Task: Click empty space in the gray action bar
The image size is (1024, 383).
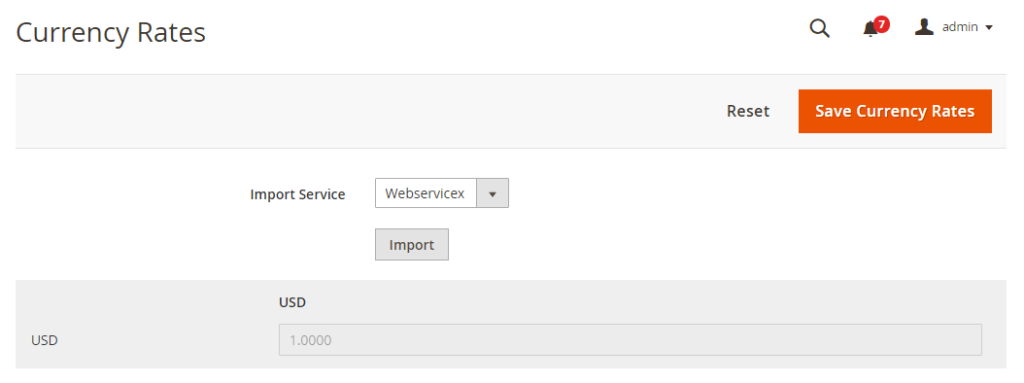Action: pos(366,111)
